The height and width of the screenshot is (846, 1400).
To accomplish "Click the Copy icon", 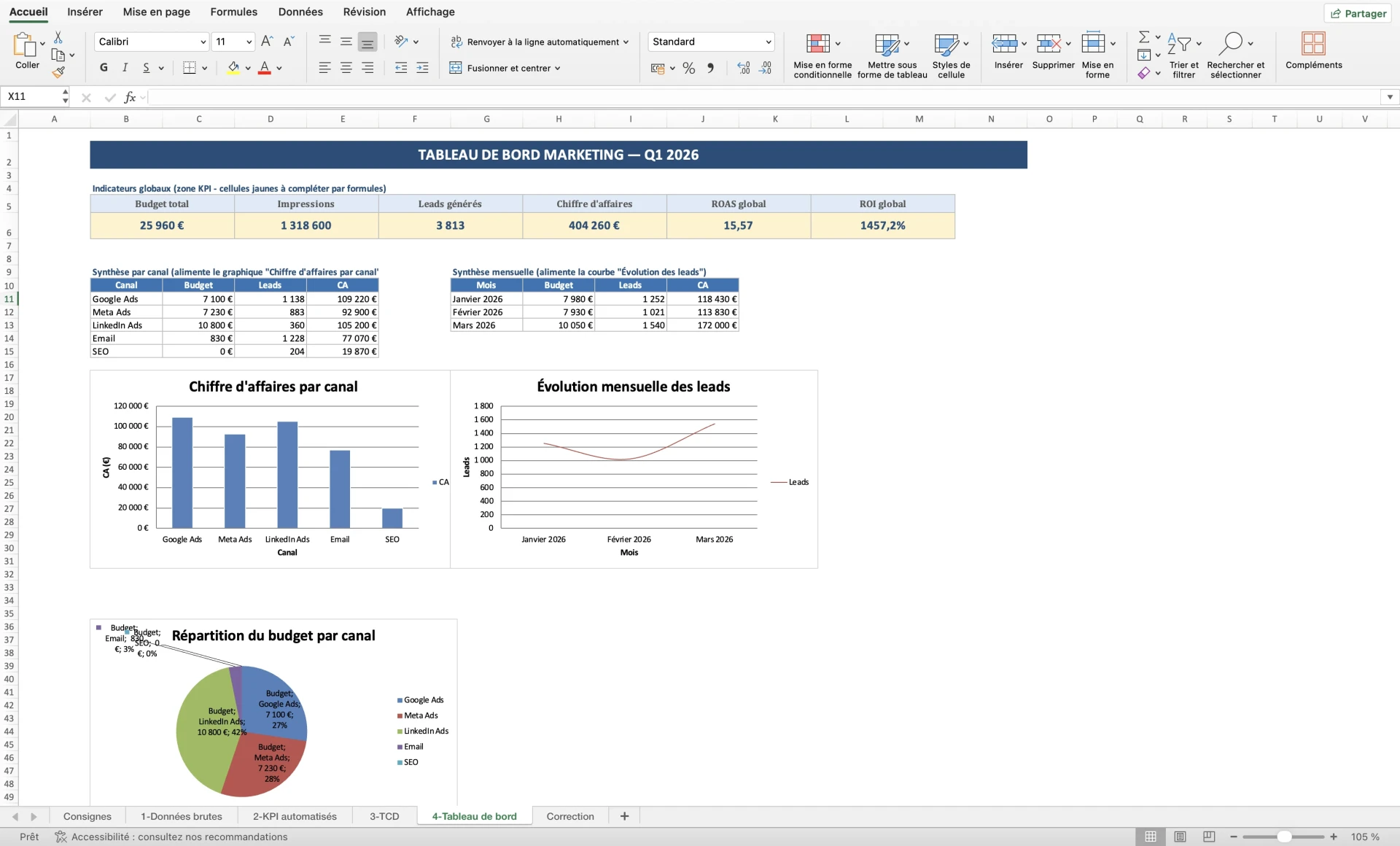I will coord(58,55).
